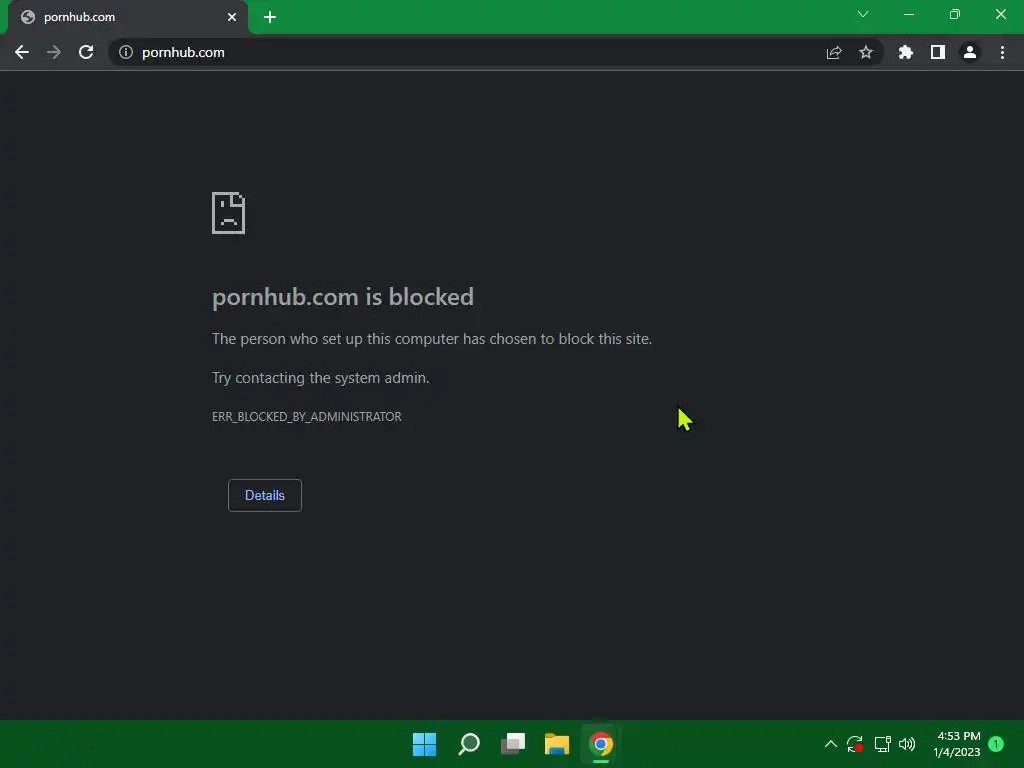Image resolution: width=1024 pixels, height=768 pixels.
Task: Open File Explorer from taskbar
Action: pos(557,744)
